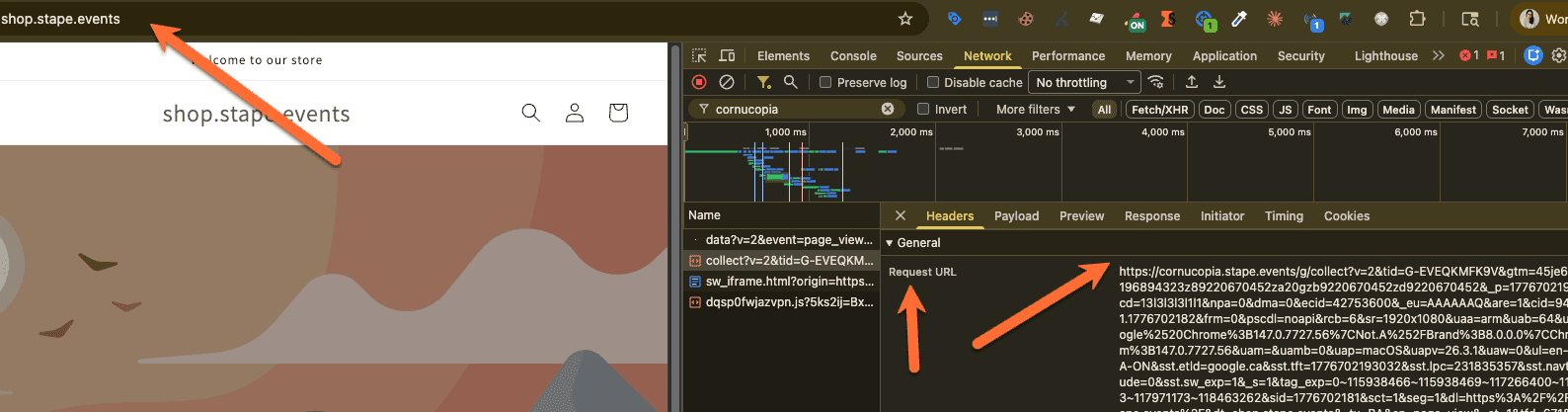
Task: Toggle the device toolbar icon
Action: click(727, 56)
